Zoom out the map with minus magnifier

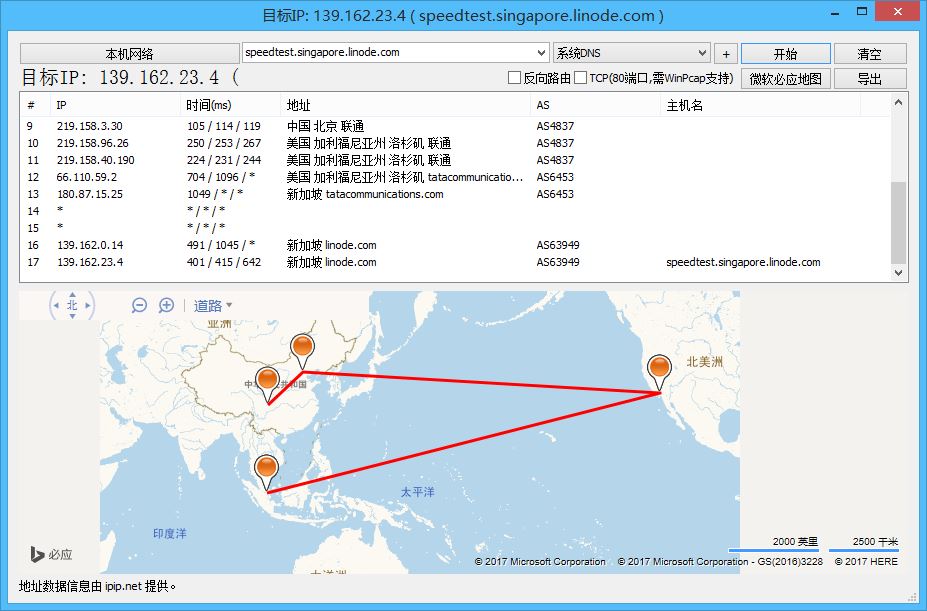coord(140,306)
